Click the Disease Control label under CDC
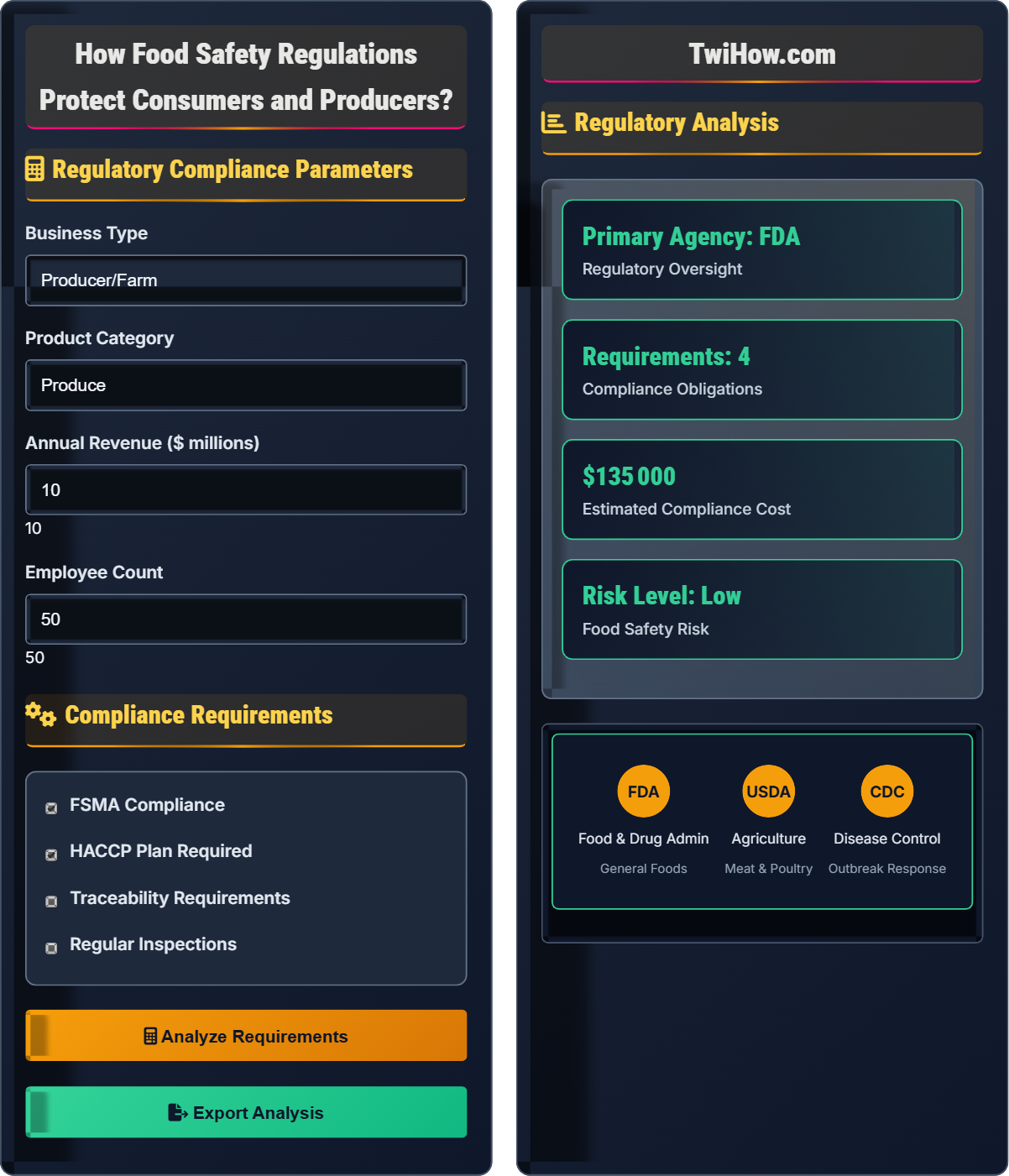This screenshot has width=1009, height=1176. point(887,839)
